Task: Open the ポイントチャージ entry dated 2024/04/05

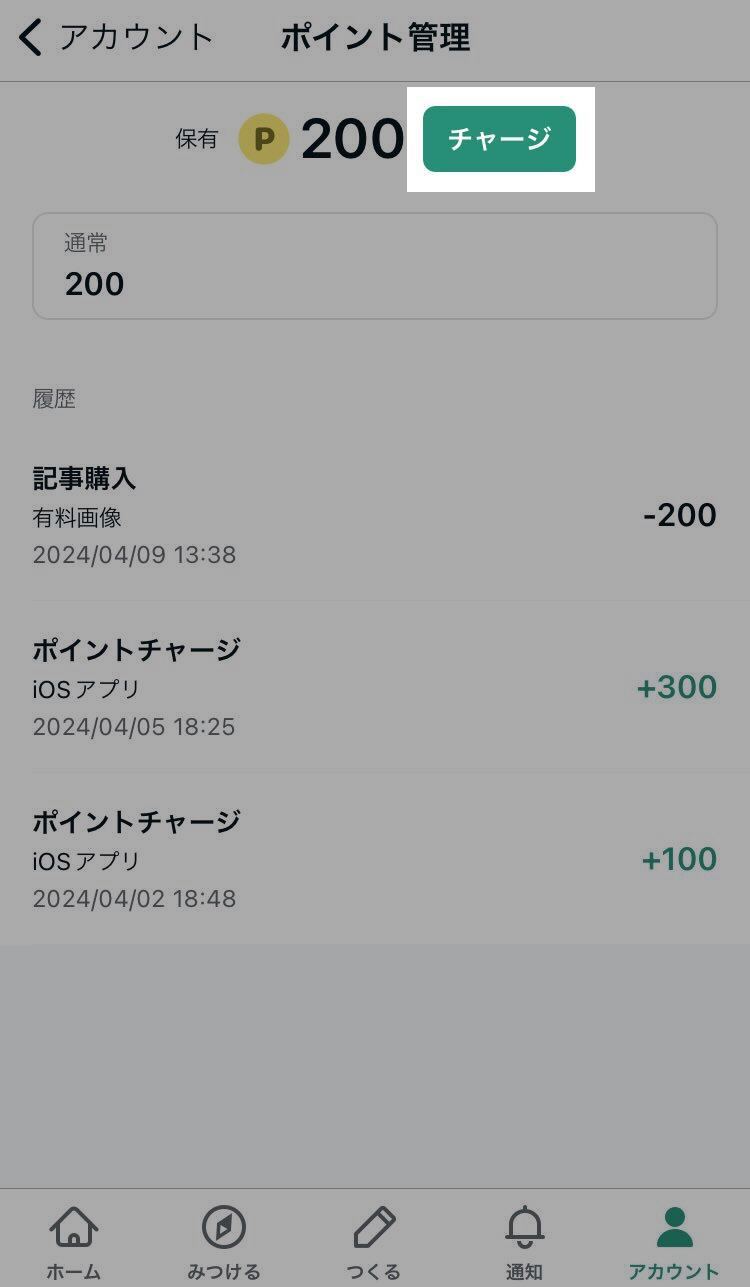Action: pyautogui.click(x=375, y=687)
